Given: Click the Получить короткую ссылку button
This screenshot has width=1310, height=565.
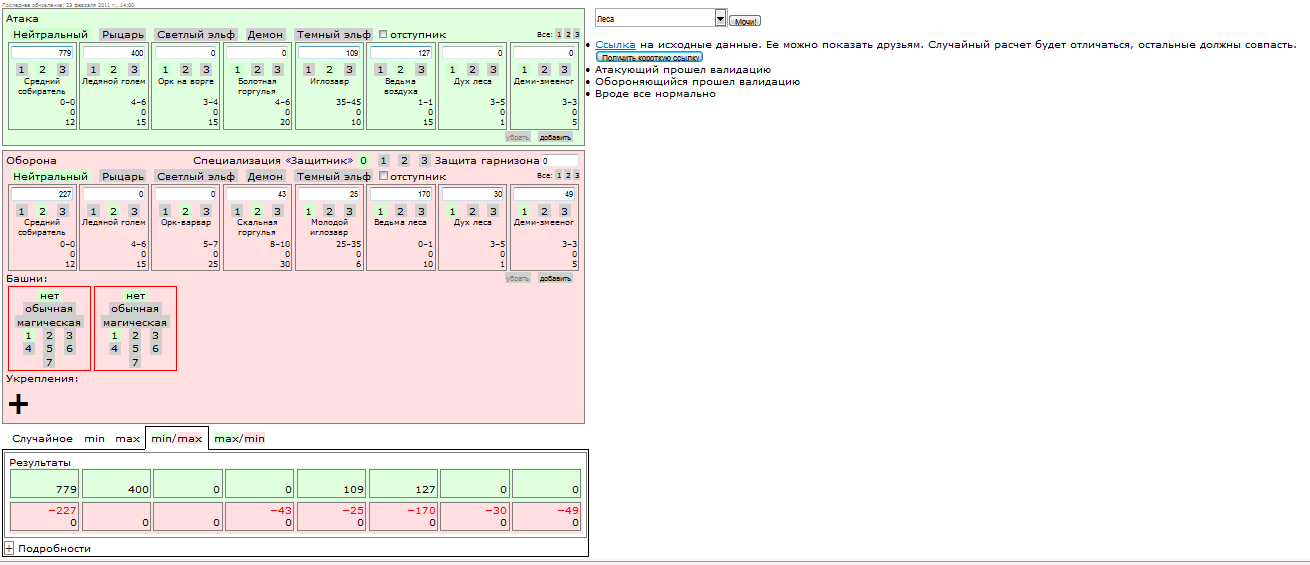Looking at the screenshot, I should coord(649,58).
